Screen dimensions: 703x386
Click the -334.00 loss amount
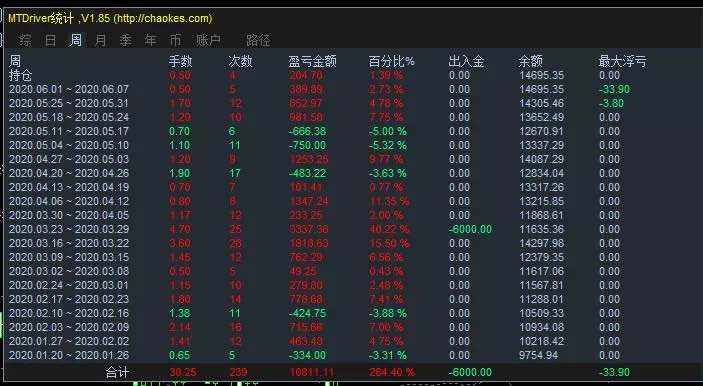click(x=307, y=355)
